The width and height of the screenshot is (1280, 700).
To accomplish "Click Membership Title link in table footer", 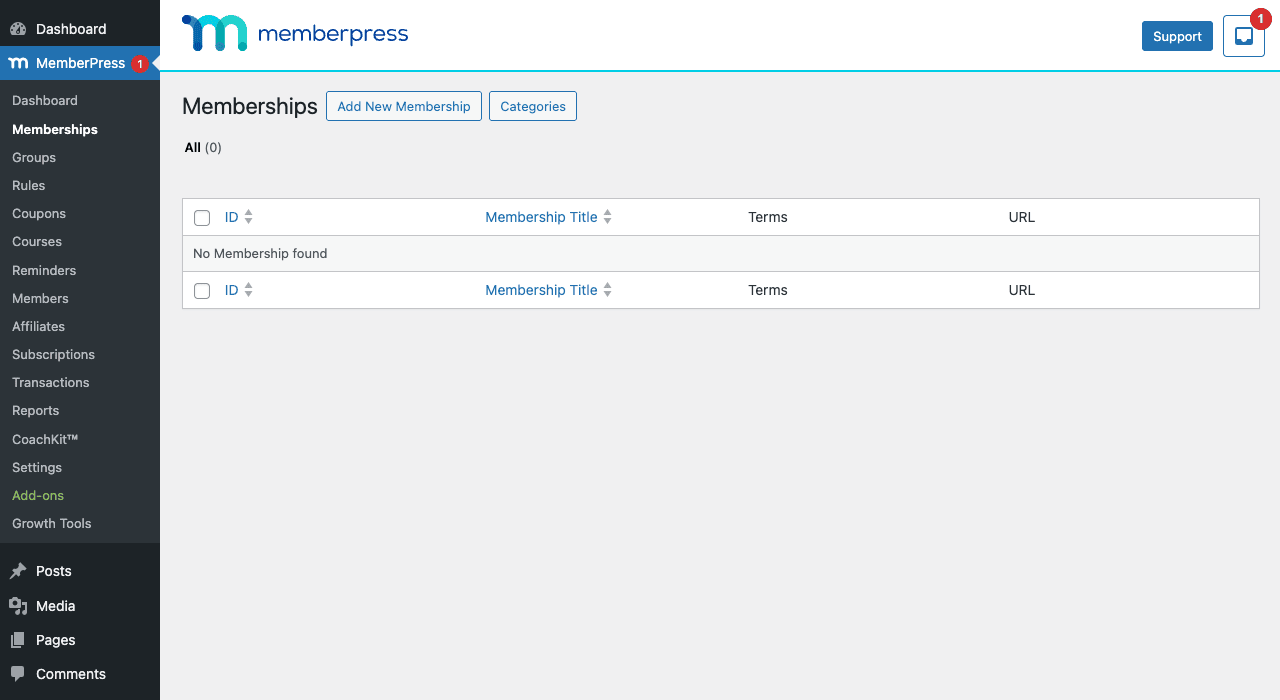I will pos(541,290).
